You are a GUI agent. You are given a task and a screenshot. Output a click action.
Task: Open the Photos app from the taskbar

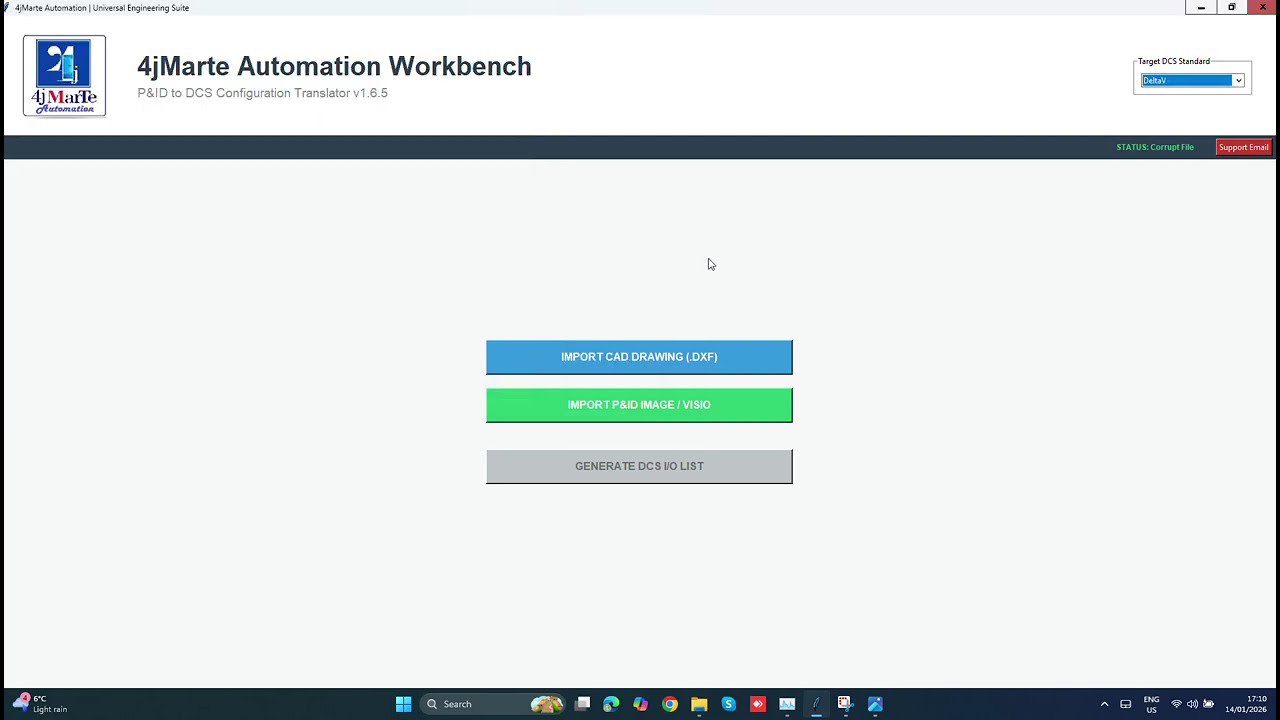pos(875,704)
